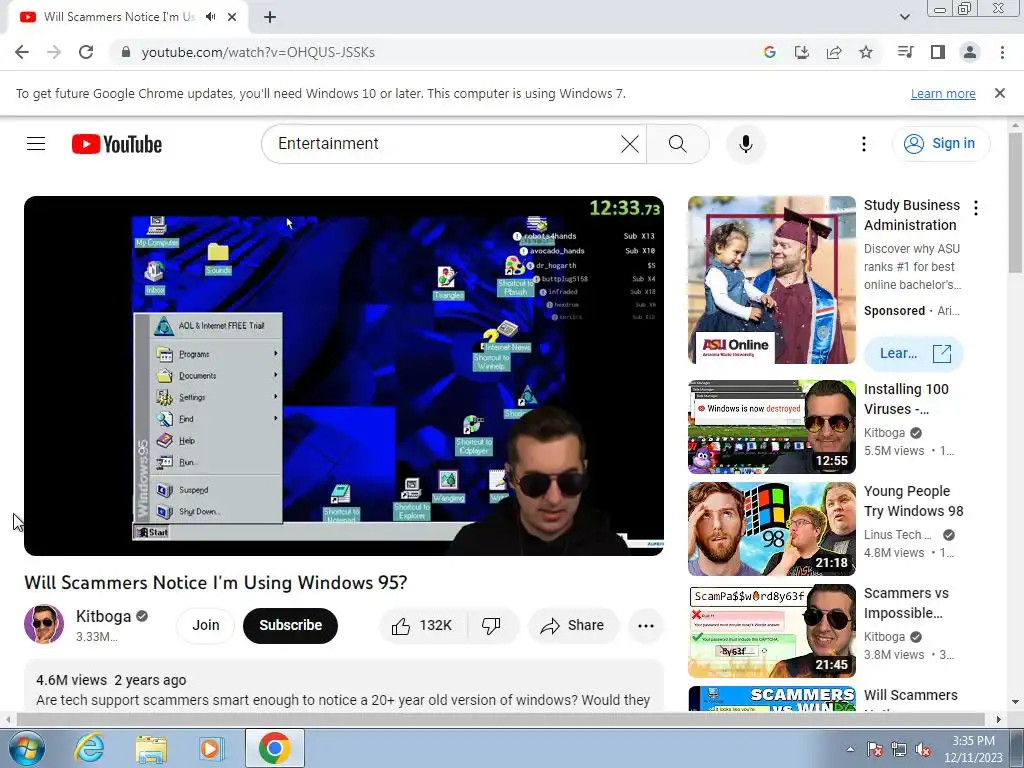Open Scammers vs Impossible video title
Image resolution: width=1024 pixels, height=768 pixels.
906,603
